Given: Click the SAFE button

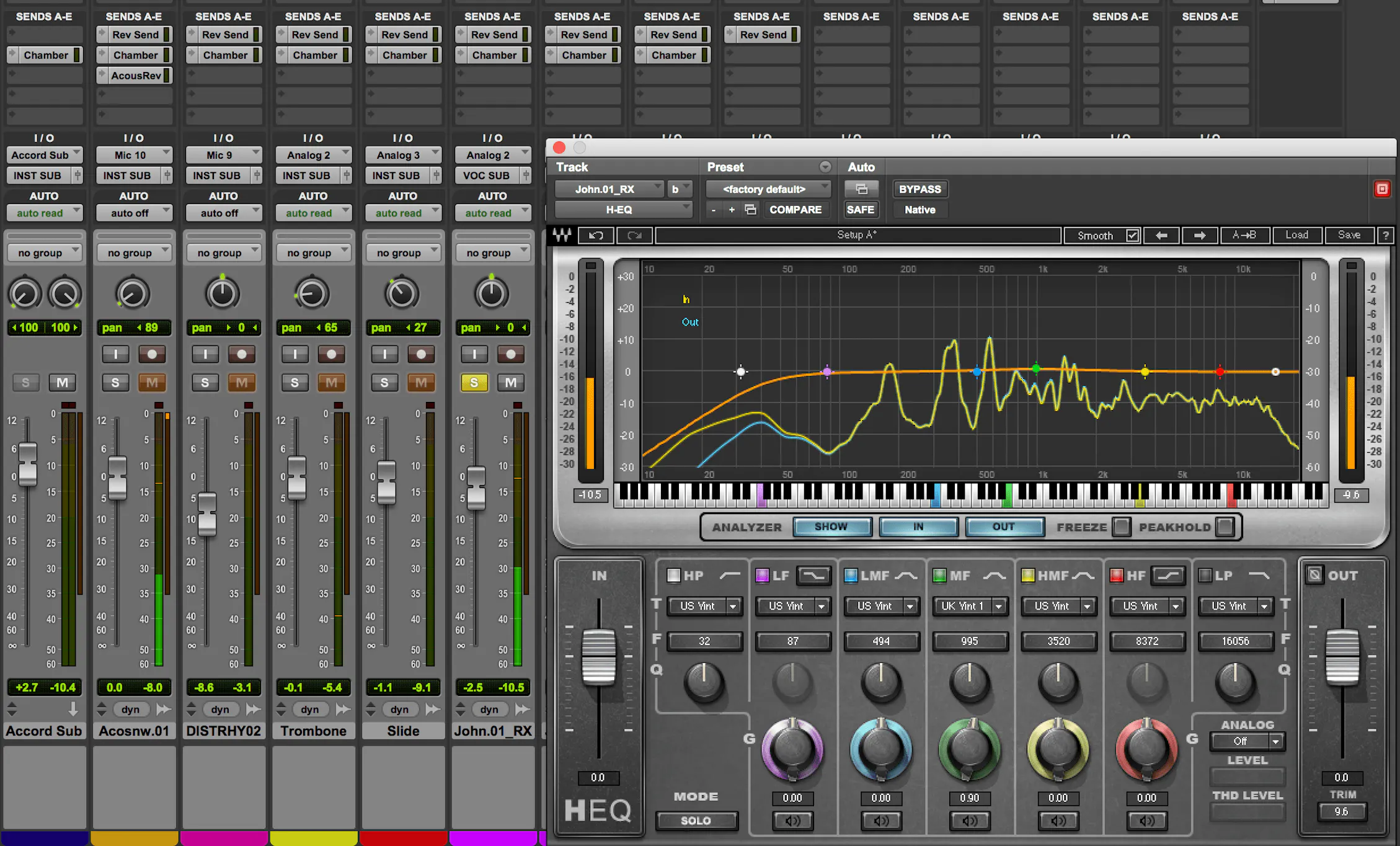Looking at the screenshot, I should coord(861,210).
